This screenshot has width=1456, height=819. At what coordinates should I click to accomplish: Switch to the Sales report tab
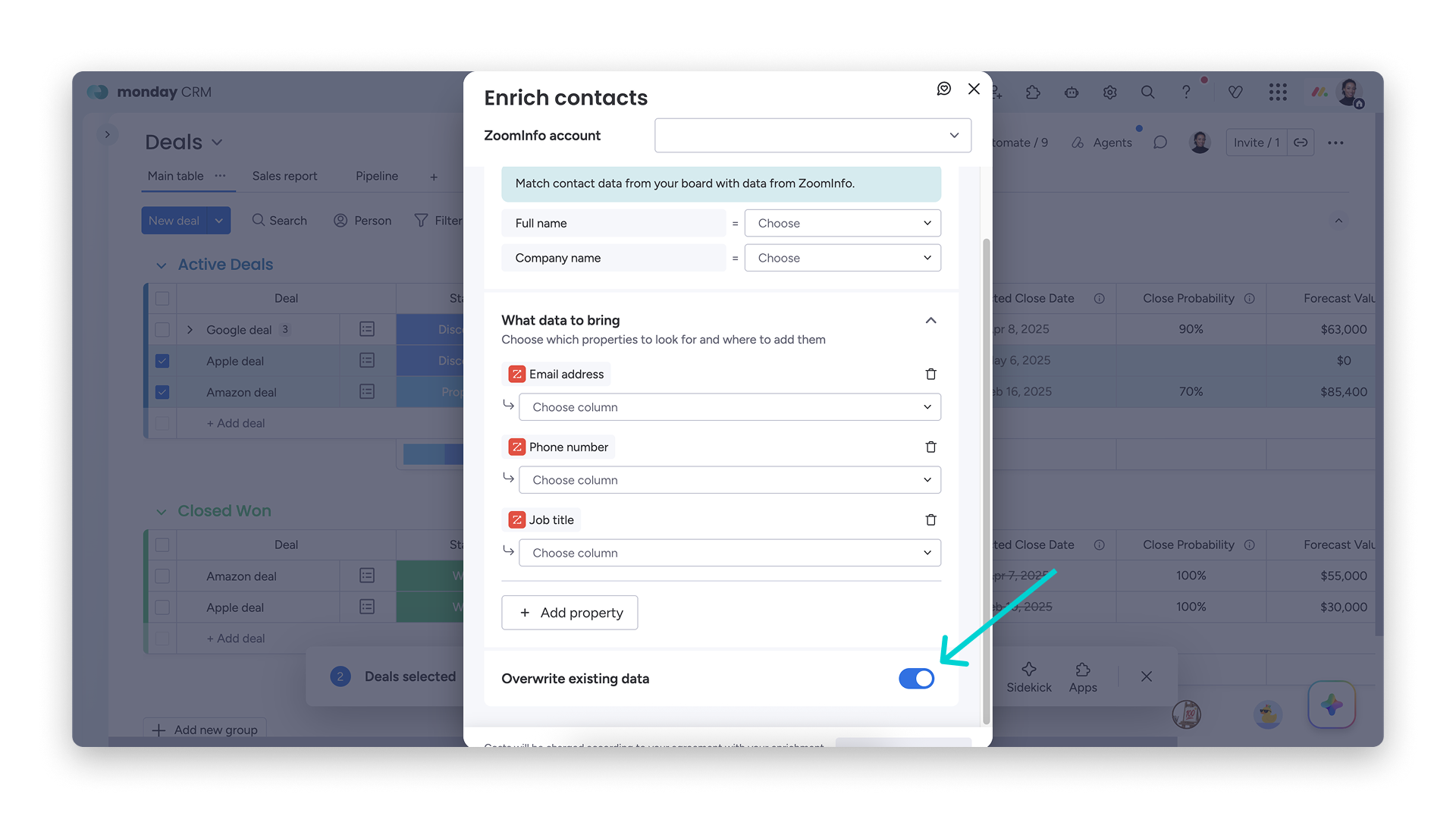coord(284,176)
